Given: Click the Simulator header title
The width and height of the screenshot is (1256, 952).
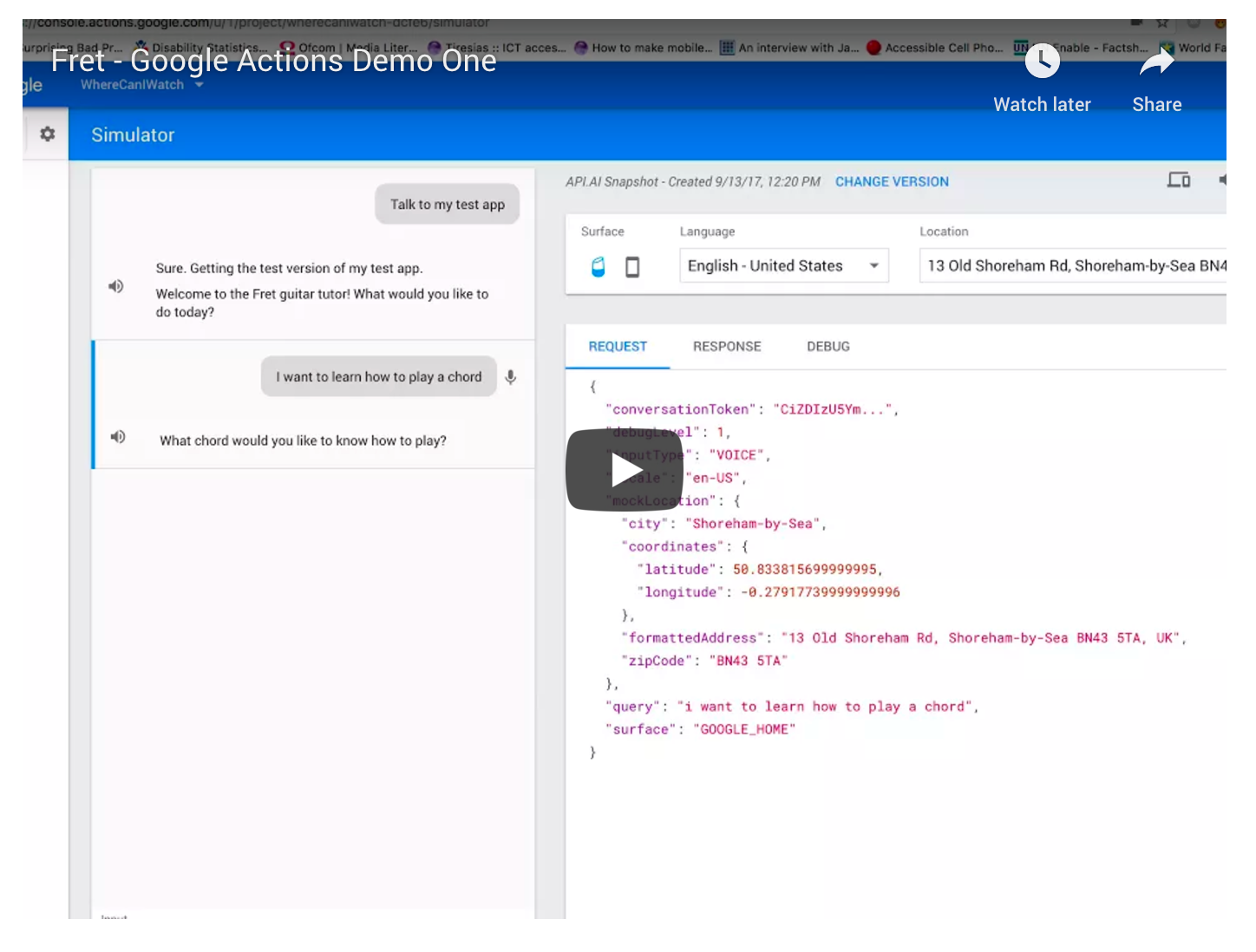Looking at the screenshot, I should tap(133, 134).
